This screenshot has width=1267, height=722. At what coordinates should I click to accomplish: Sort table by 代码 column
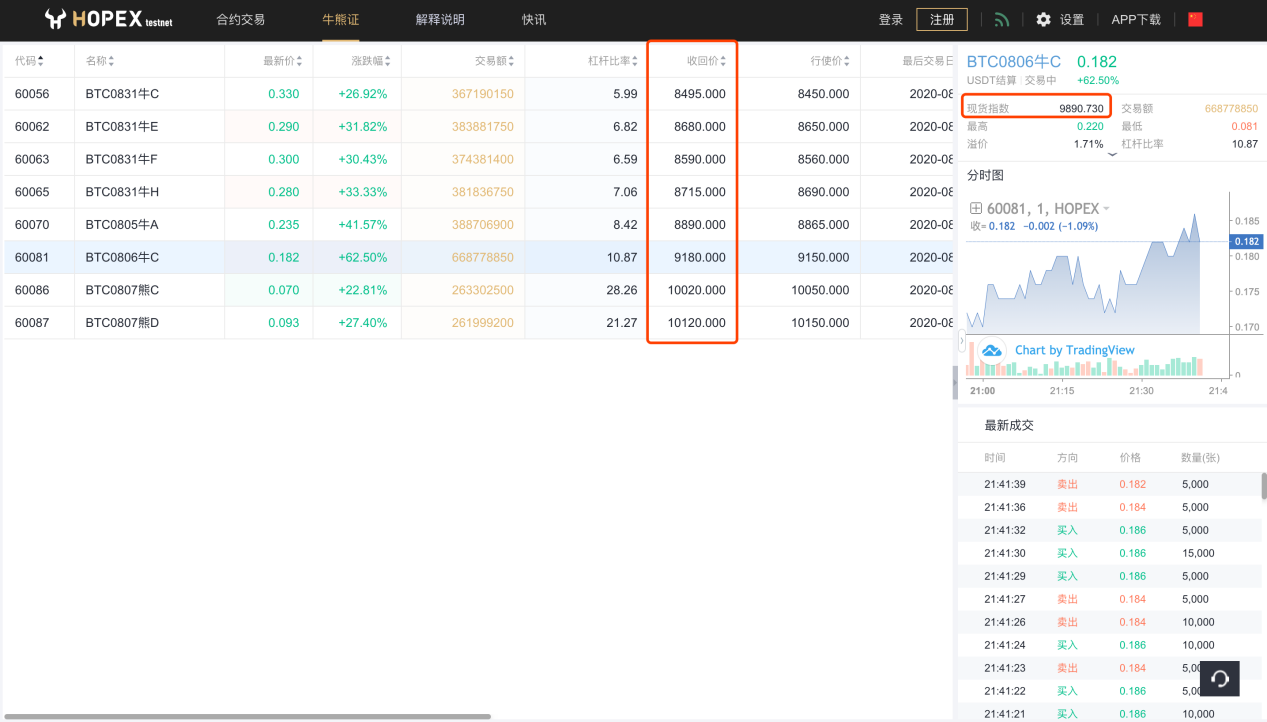(29, 61)
